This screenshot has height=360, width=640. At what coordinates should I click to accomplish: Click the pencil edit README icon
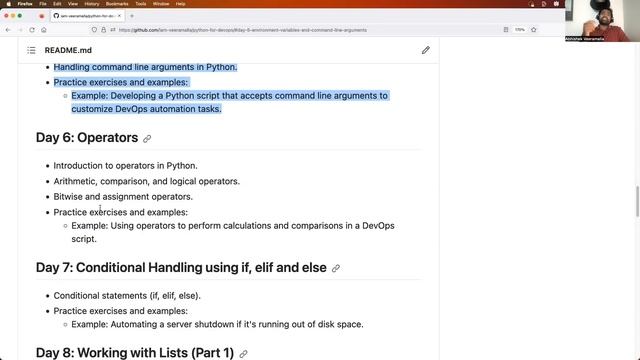pyautogui.click(x=426, y=50)
